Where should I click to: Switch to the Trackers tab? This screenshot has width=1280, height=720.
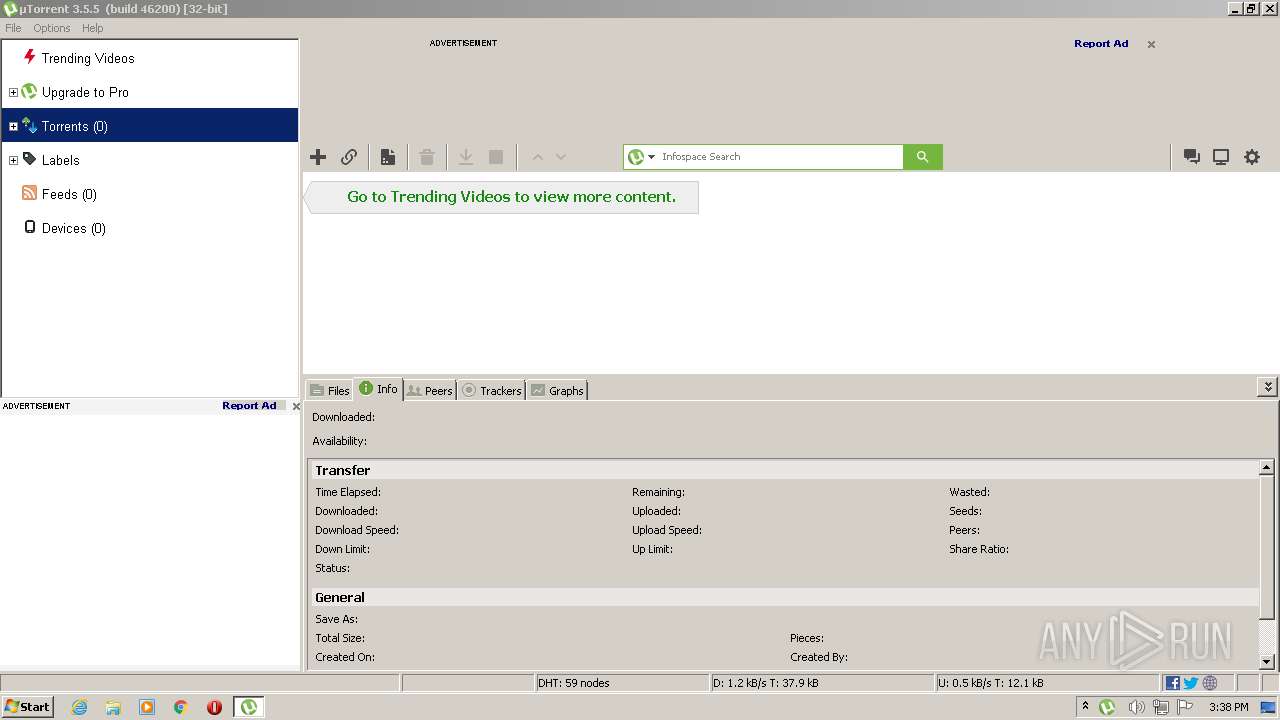click(x=492, y=390)
